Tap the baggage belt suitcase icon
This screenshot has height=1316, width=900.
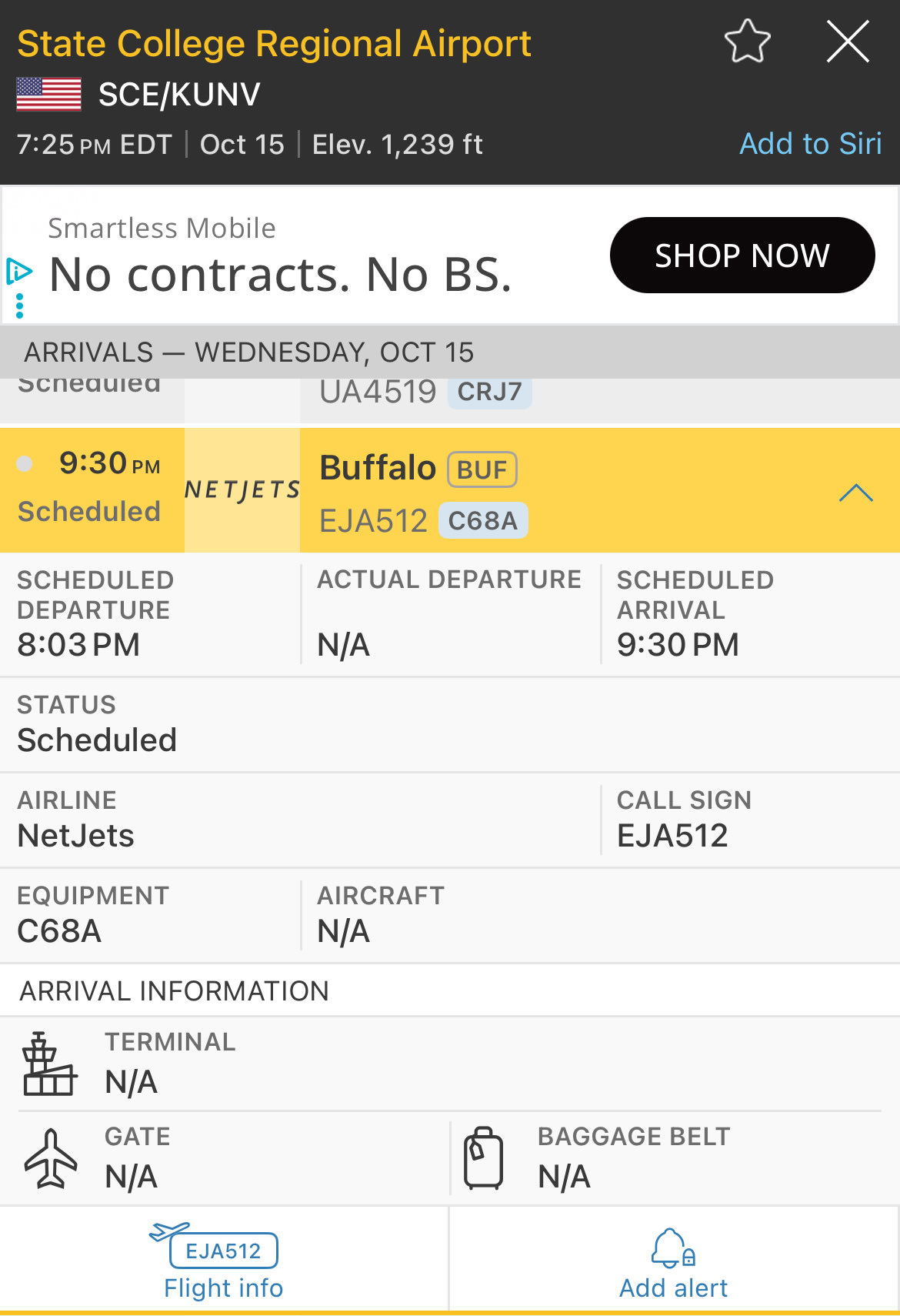(x=483, y=1158)
